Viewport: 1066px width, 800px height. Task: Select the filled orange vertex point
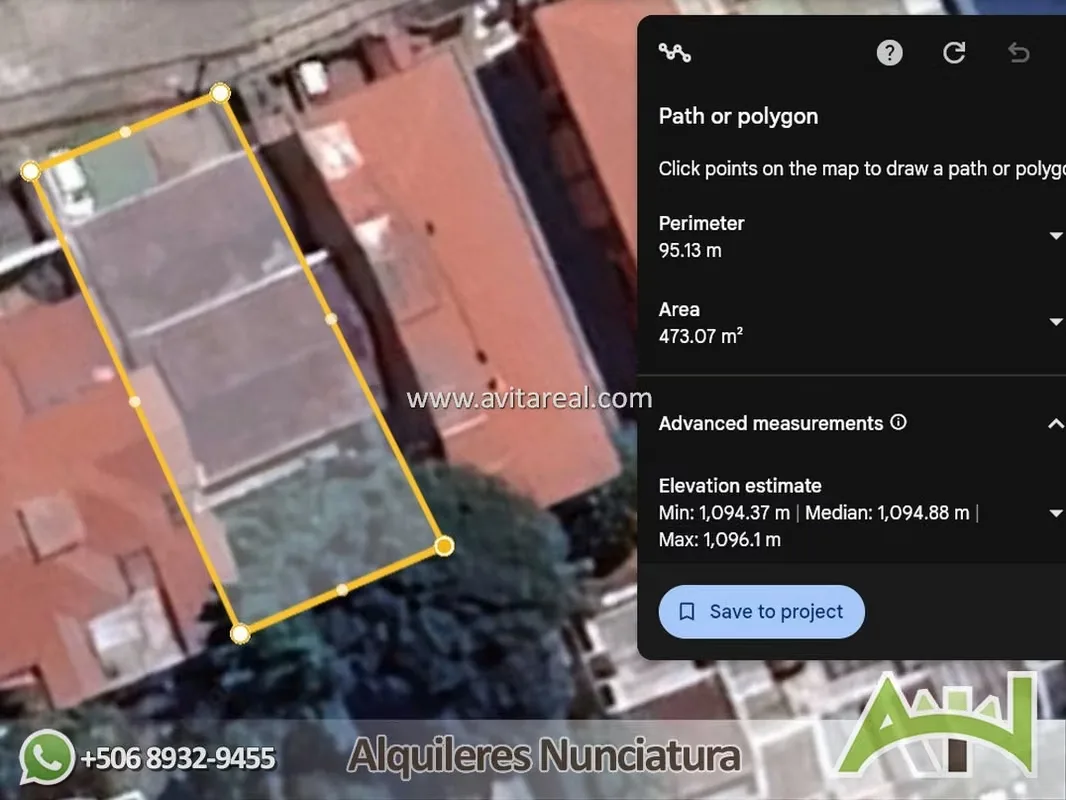pos(444,546)
